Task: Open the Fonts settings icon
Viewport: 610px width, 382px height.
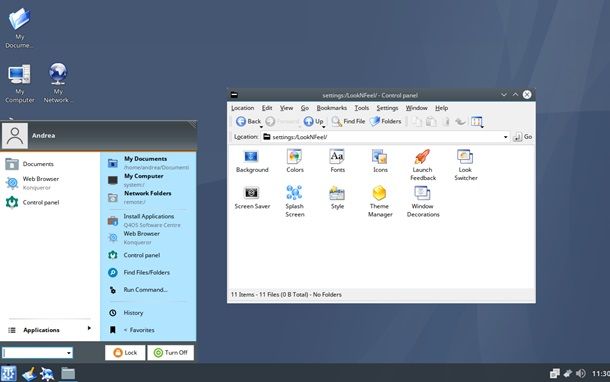Action: (x=337, y=157)
